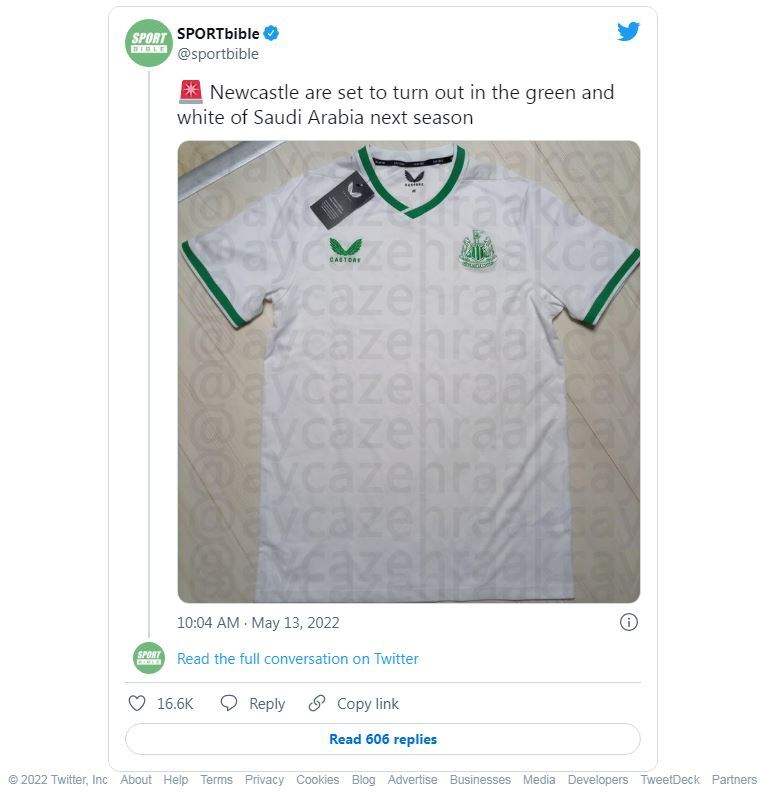Open the Developers footer link
Viewport: 771px width, 796px height.
point(598,780)
